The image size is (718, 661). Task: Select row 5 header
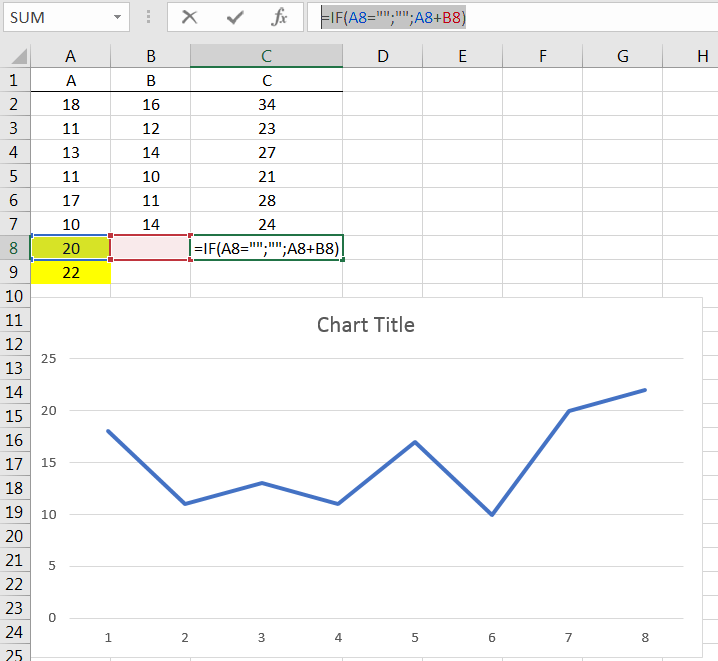point(15,176)
